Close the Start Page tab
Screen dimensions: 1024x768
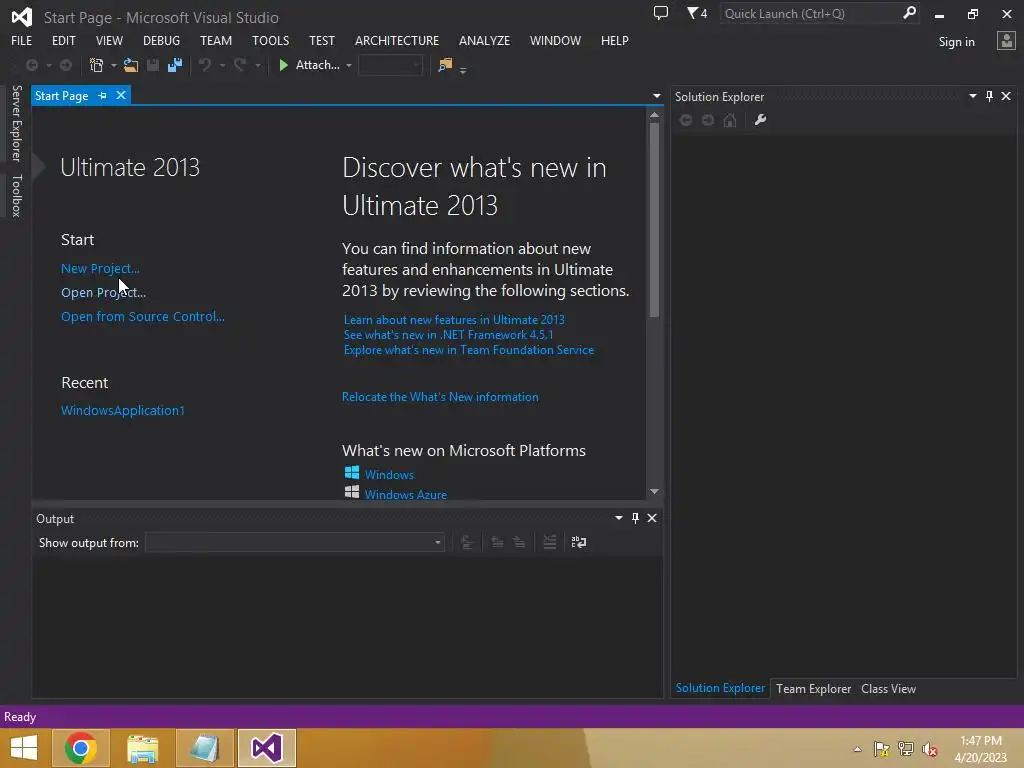(x=121, y=95)
